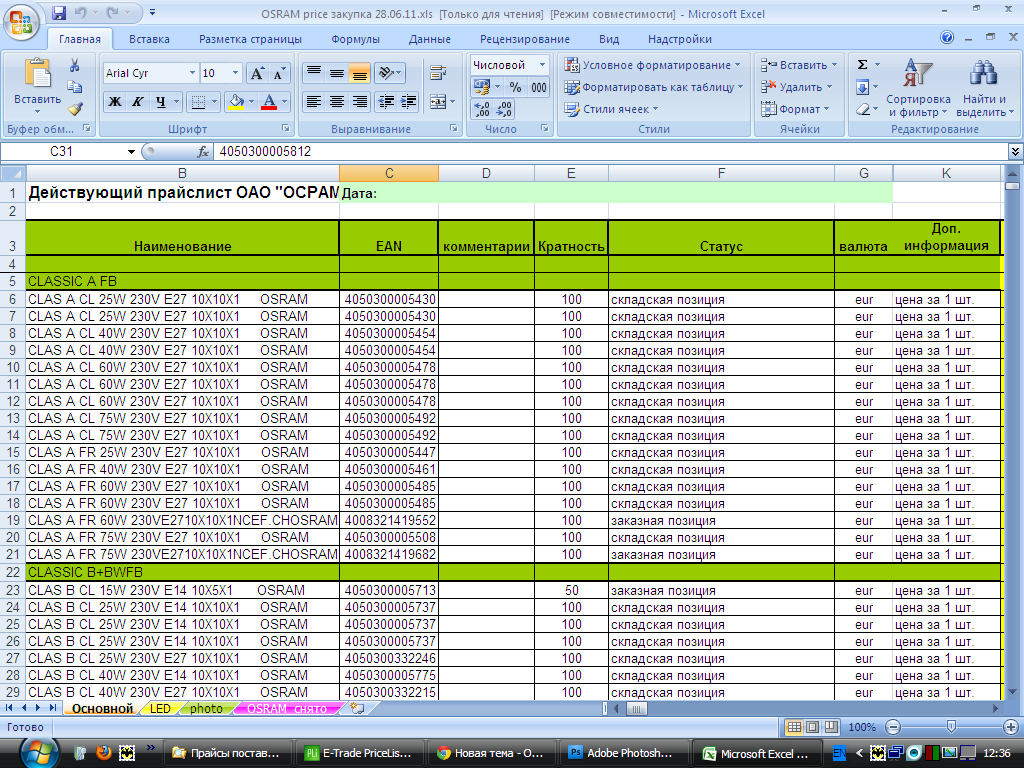Align text left

[x=313, y=102]
